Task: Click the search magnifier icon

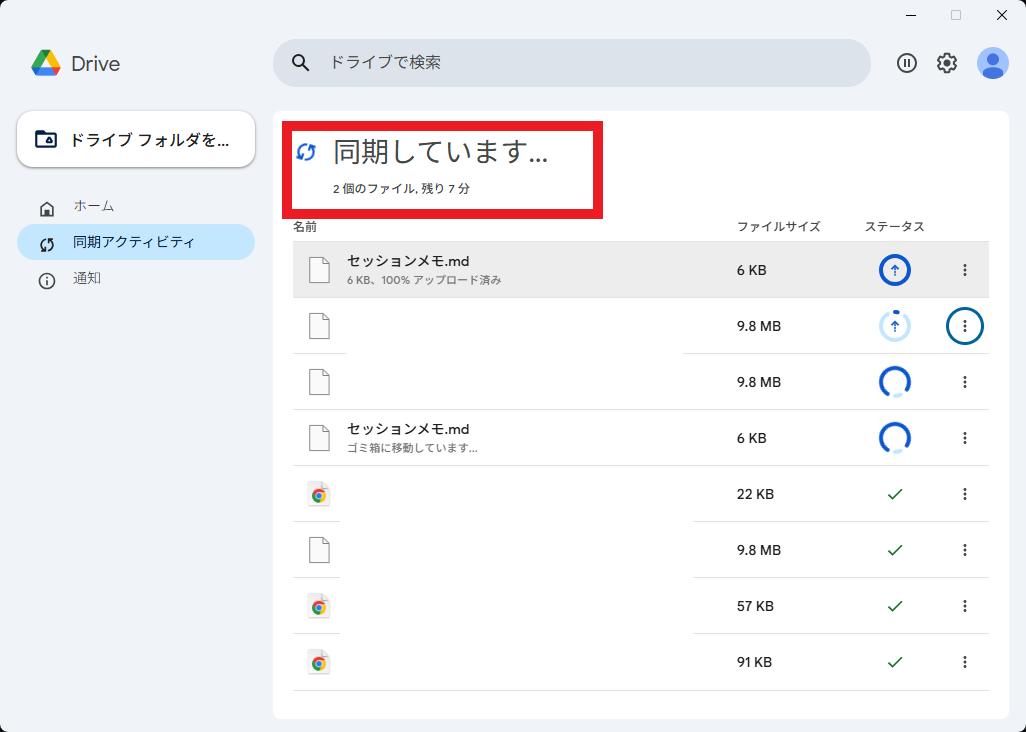Action: tap(300, 62)
